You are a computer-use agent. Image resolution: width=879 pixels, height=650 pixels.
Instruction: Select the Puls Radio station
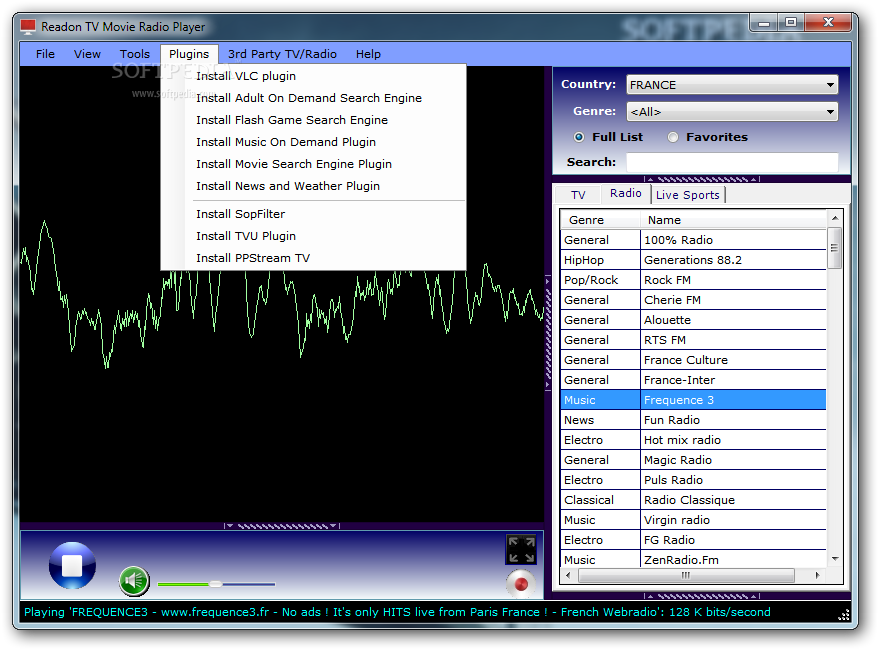pyautogui.click(x=693, y=480)
